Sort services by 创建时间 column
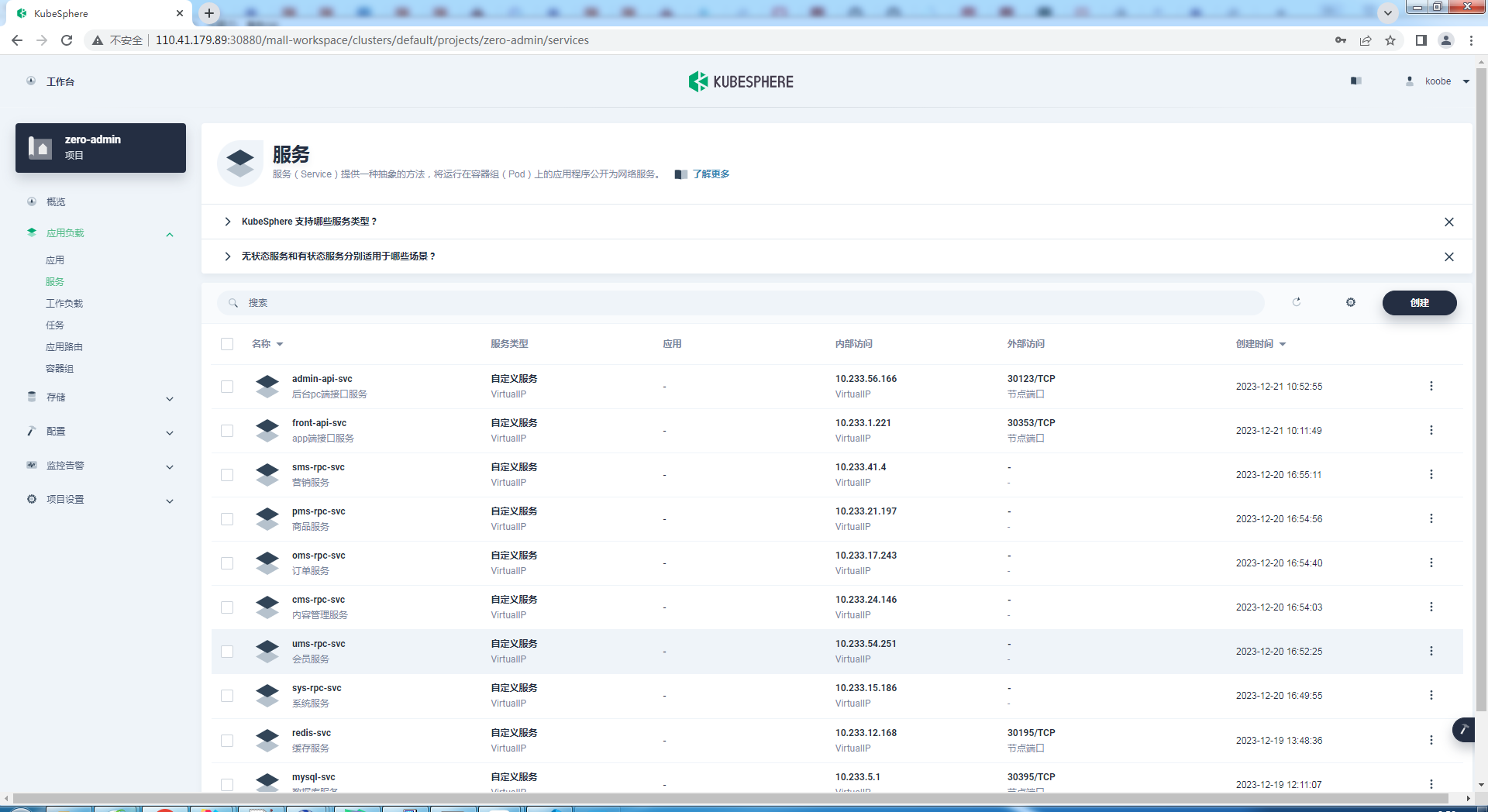The image size is (1488, 812). click(x=1261, y=344)
